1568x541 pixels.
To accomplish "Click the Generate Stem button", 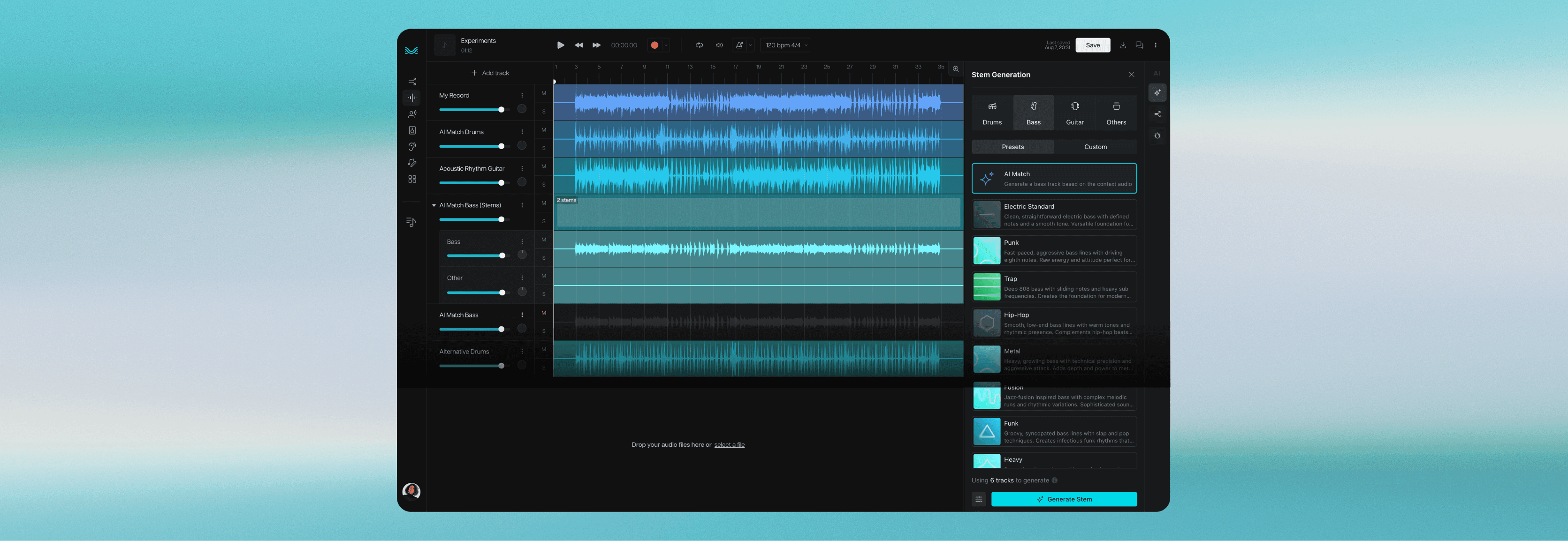I will pyautogui.click(x=1063, y=499).
